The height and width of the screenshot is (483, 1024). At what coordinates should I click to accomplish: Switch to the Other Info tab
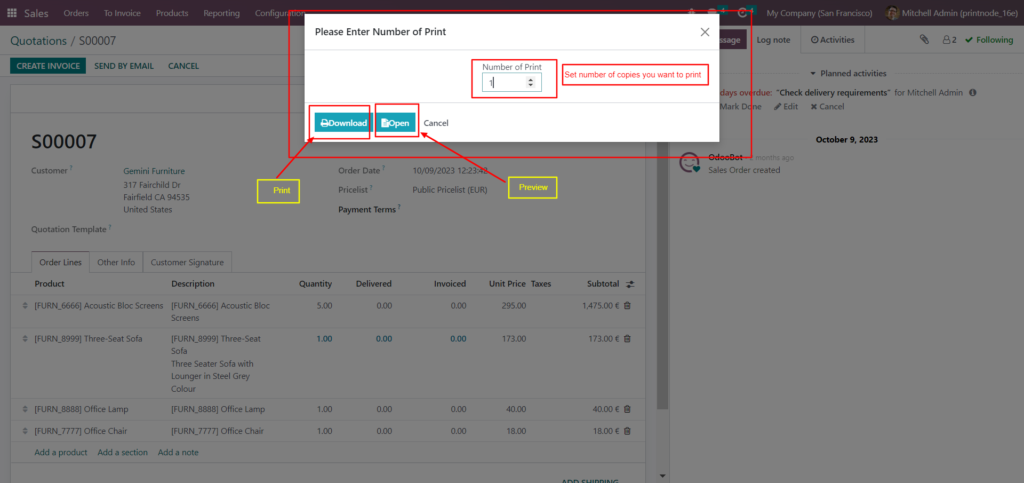pos(116,262)
